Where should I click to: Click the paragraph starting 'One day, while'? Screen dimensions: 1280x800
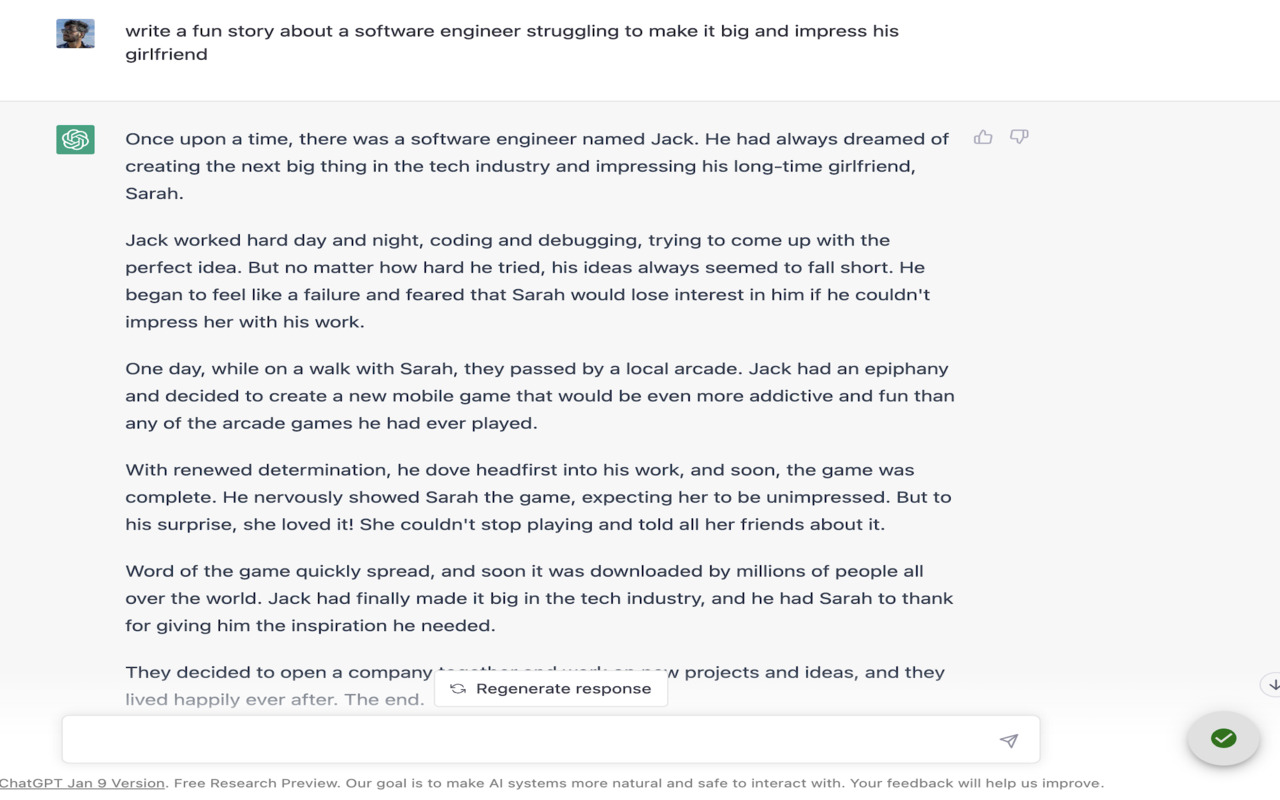pos(539,396)
